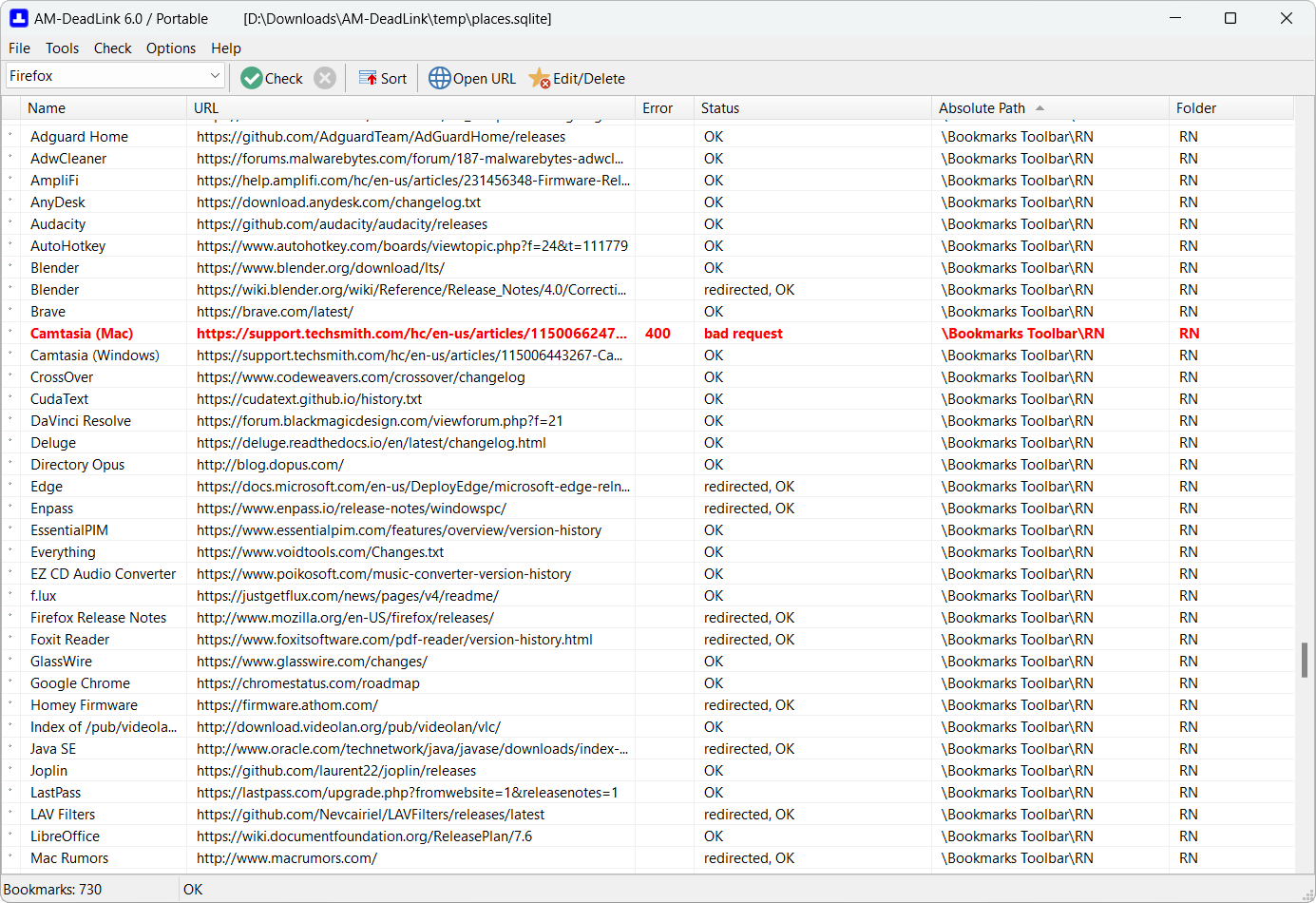
Task: Click the blender.org/download/lts URL
Action: point(320,268)
